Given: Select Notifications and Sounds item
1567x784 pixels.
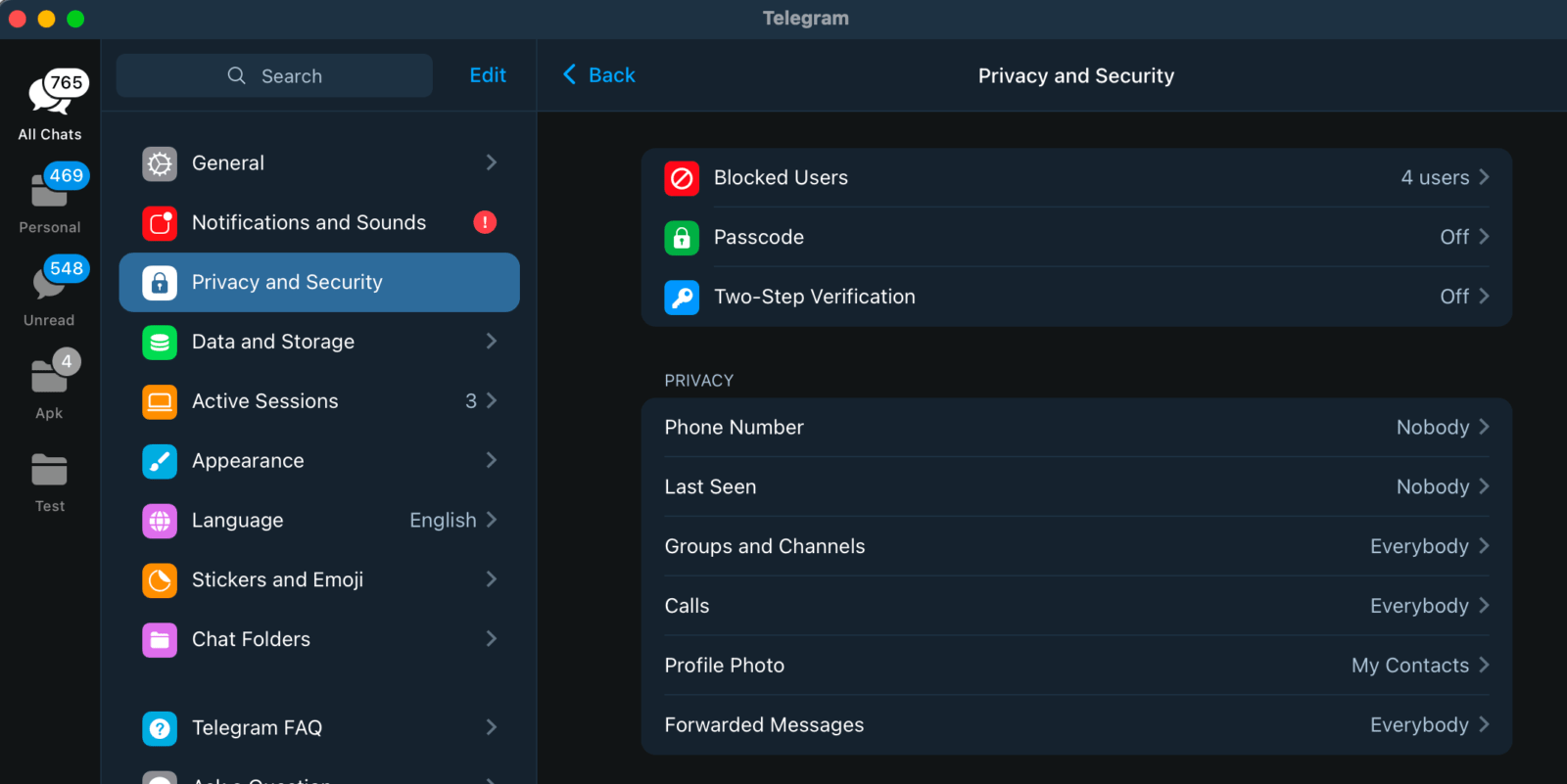Looking at the screenshot, I should (x=319, y=223).
